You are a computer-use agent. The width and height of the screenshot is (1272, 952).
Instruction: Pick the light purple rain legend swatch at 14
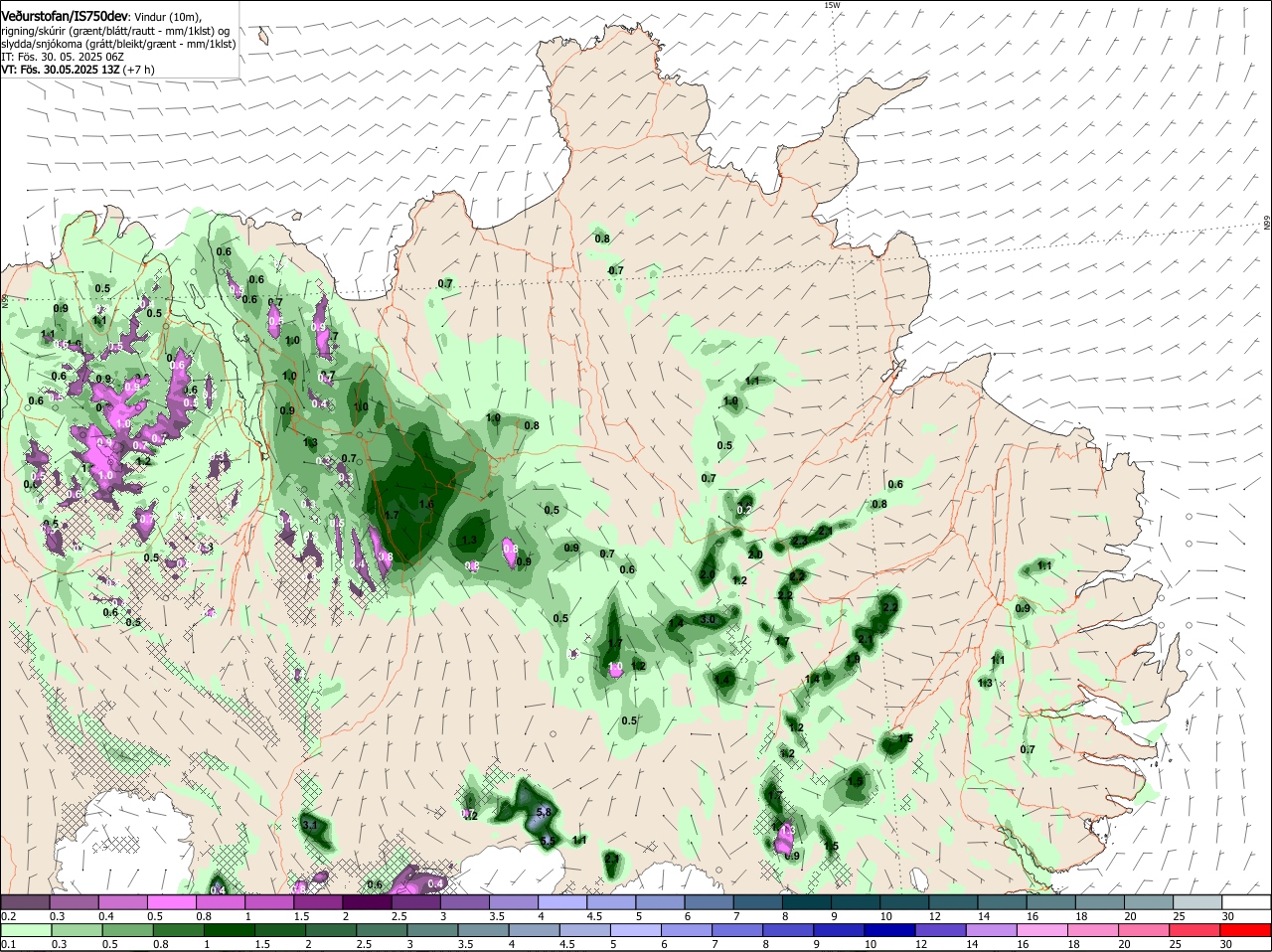990,929
